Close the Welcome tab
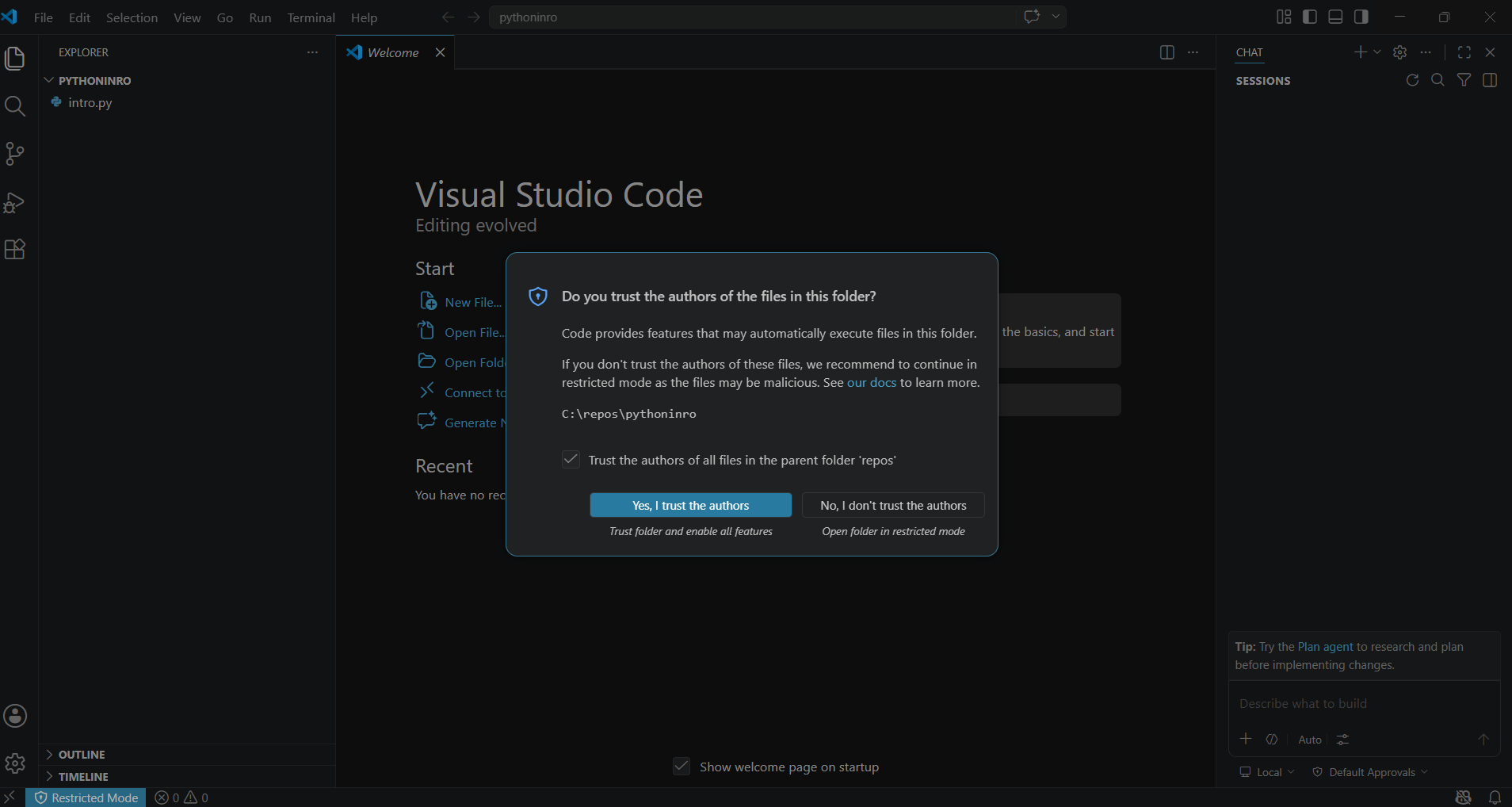The height and width of the screenshot is (807, 1512). coord(440,52)
